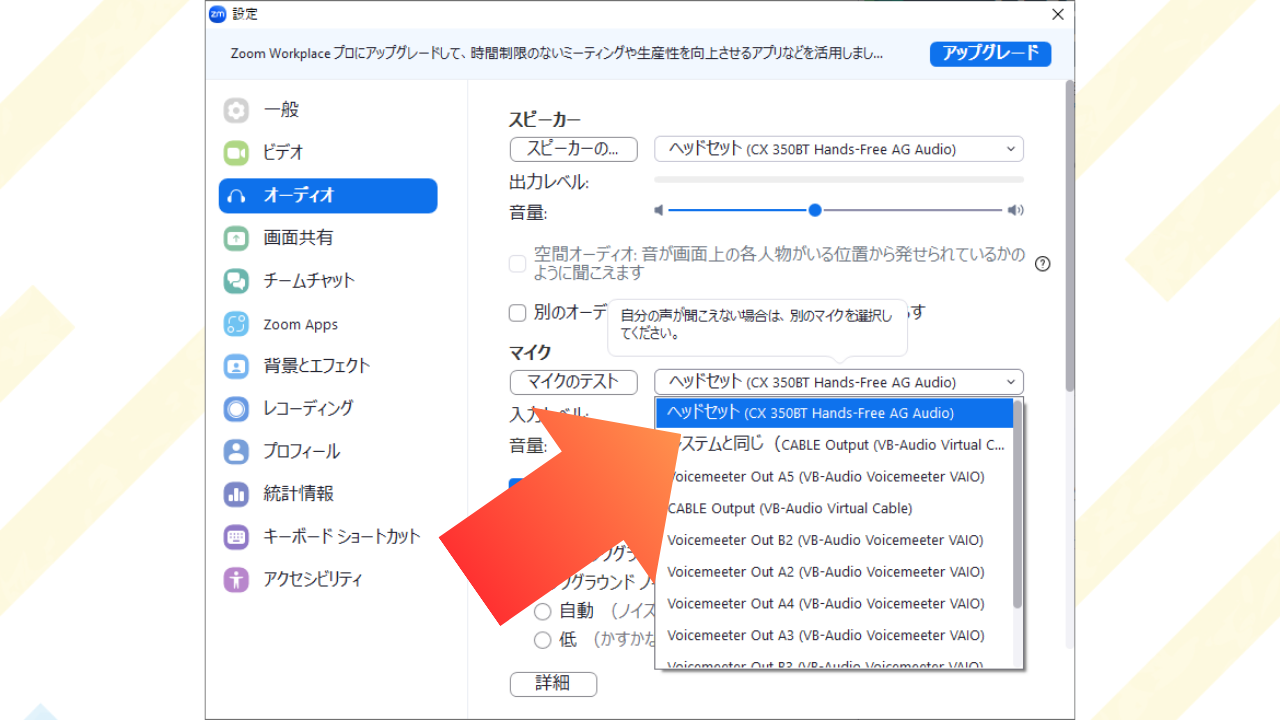This screenshot has width=1280, height=720.
Task: Toggle the 空間オーディオ checkbox
Action: click(517, 264)
